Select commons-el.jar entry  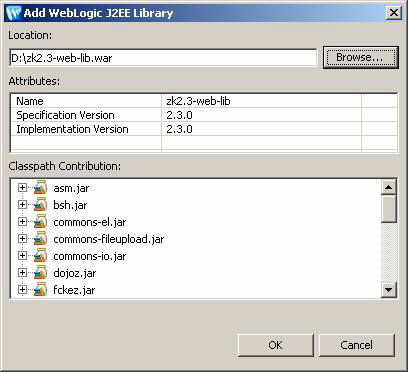coord(90,222)
